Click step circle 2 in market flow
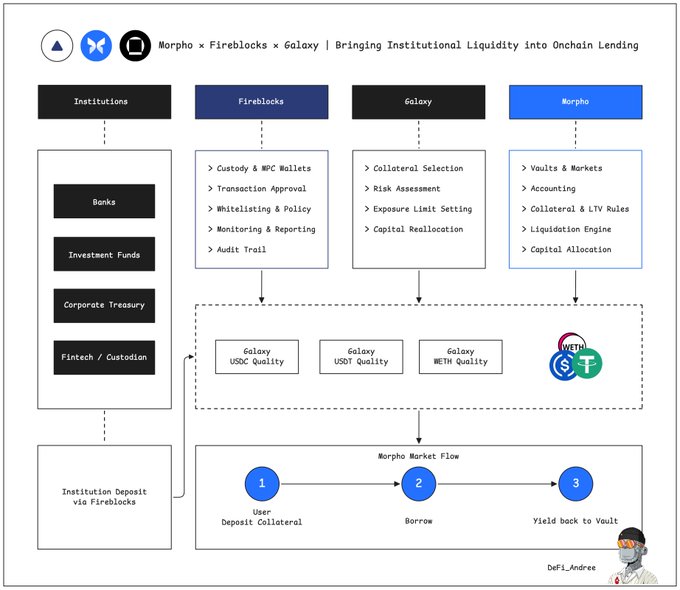 (418, 484)
